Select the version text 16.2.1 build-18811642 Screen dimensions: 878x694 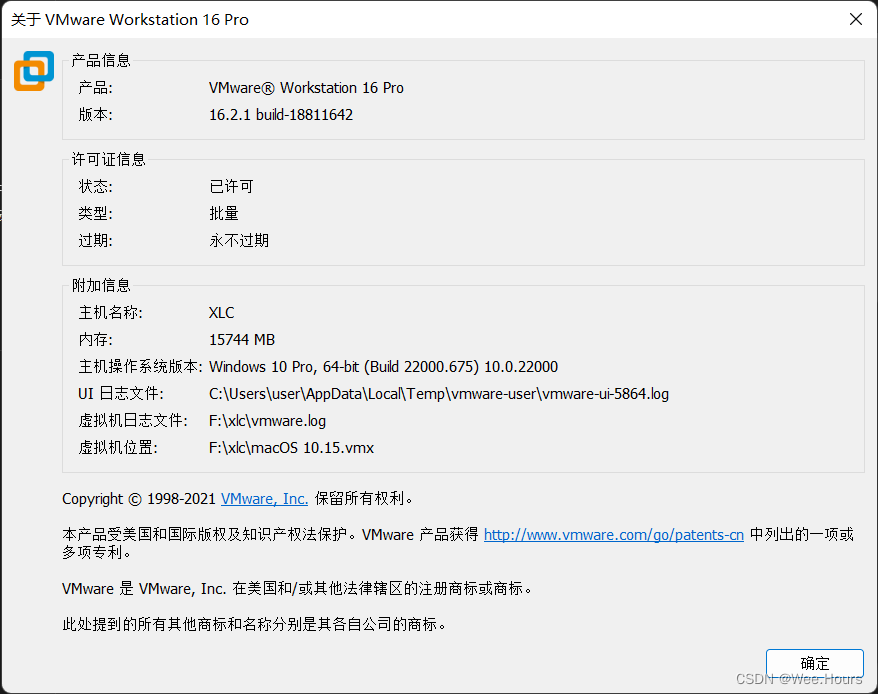click(281, 115)
